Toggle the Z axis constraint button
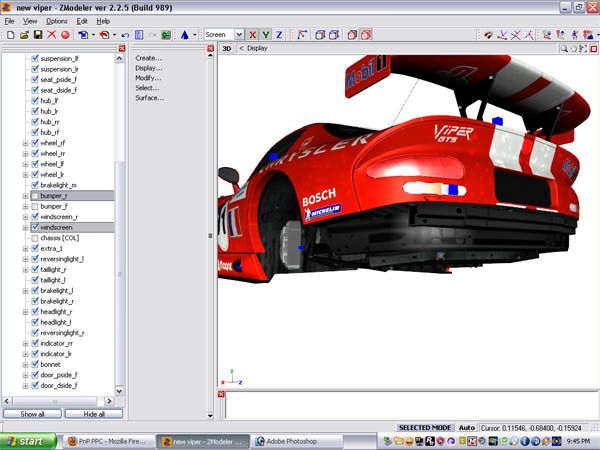This screenshot has height=450, width=600. point(279,34)
